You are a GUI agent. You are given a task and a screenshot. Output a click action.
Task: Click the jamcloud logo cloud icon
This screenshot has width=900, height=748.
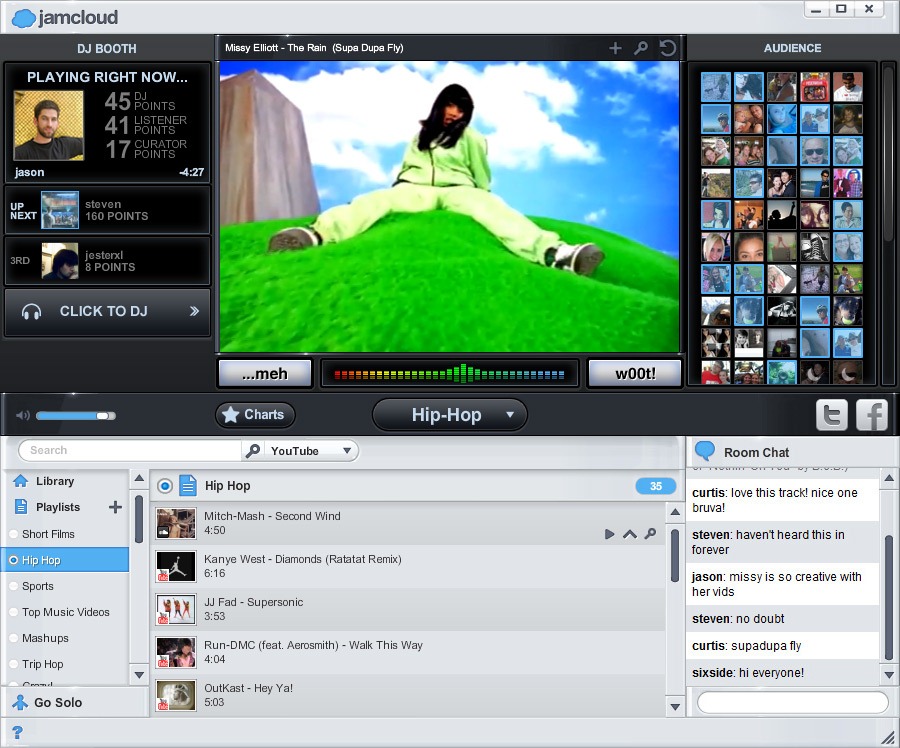24,18
